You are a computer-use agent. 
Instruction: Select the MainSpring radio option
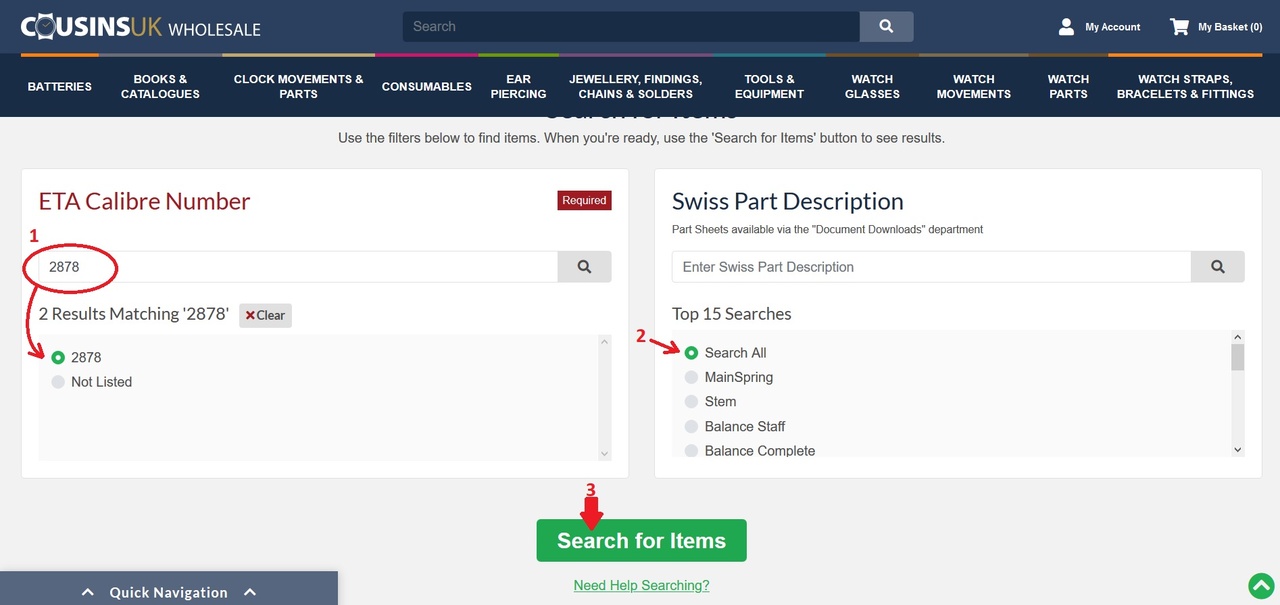(x=691, y=377)
